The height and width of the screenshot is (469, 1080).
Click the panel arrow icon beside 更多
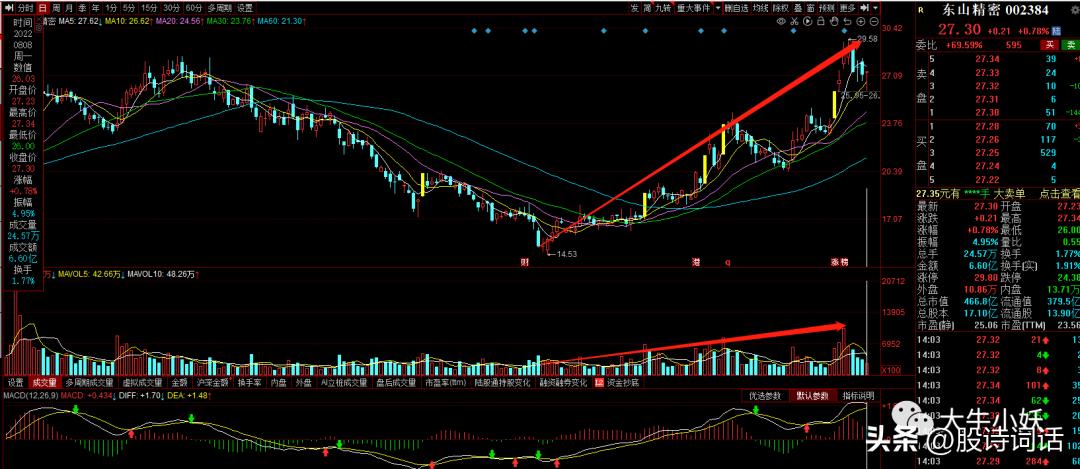click(864, 8)
